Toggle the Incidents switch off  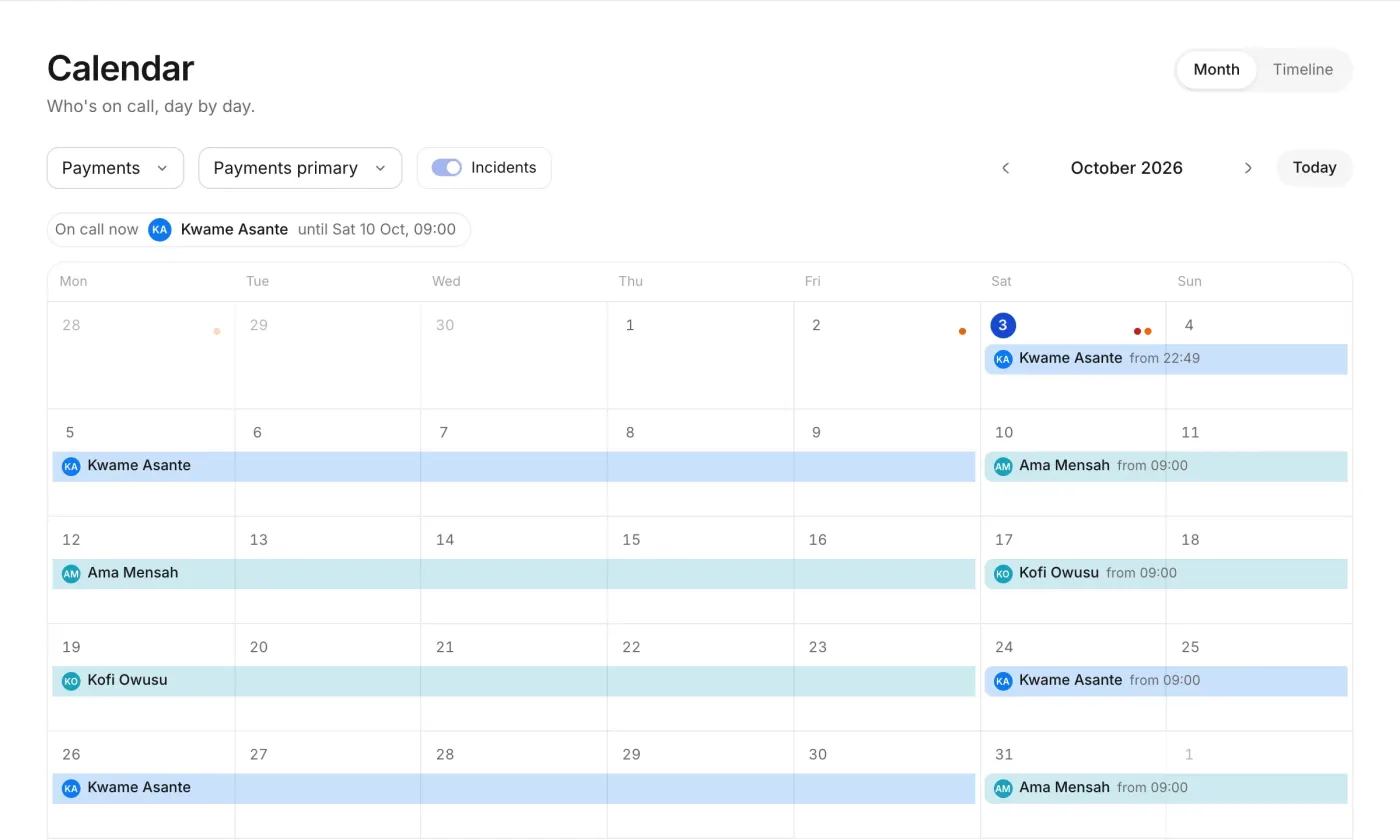coord(447,168)
